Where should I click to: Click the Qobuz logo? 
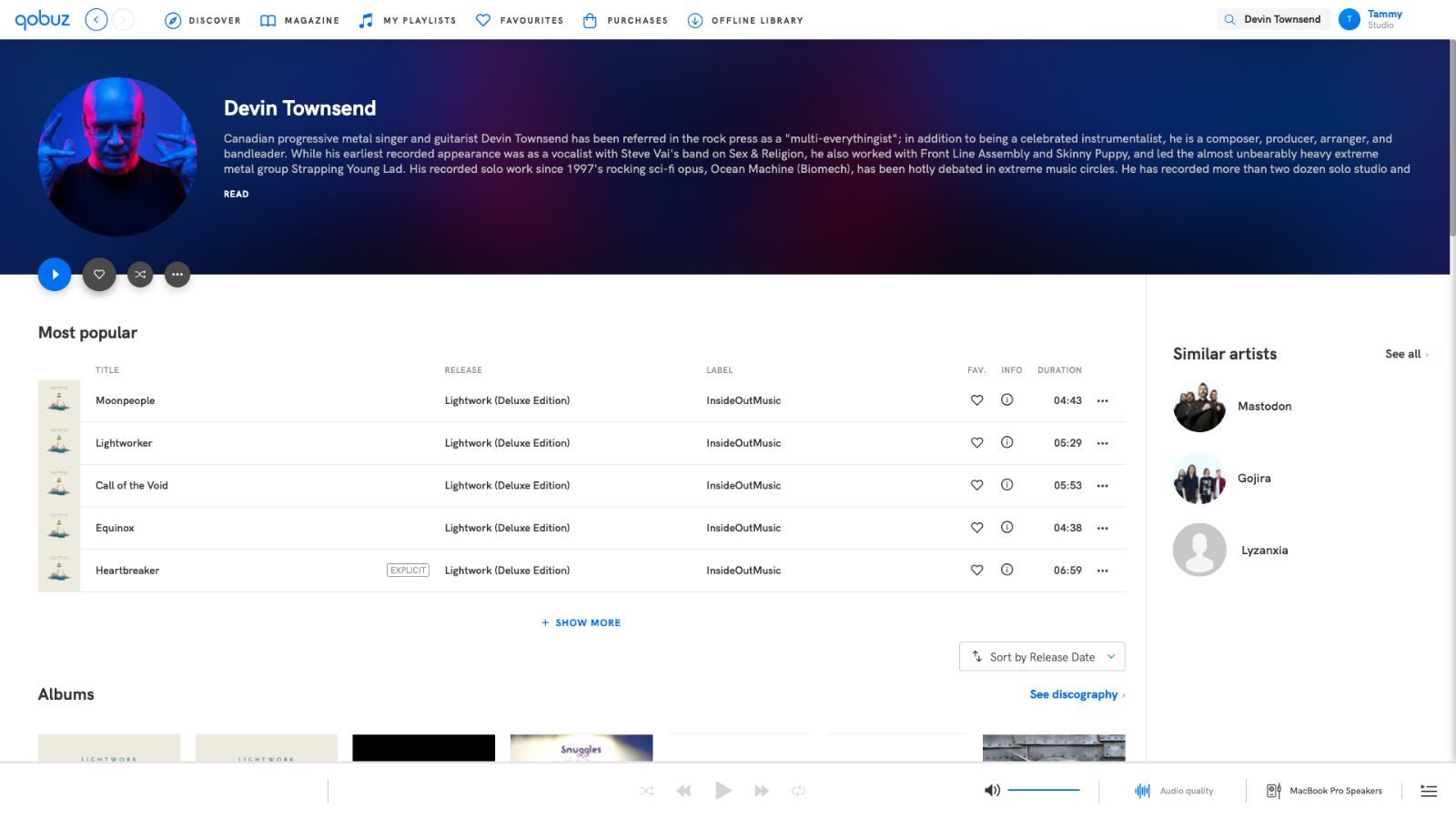tap(42, 19)
